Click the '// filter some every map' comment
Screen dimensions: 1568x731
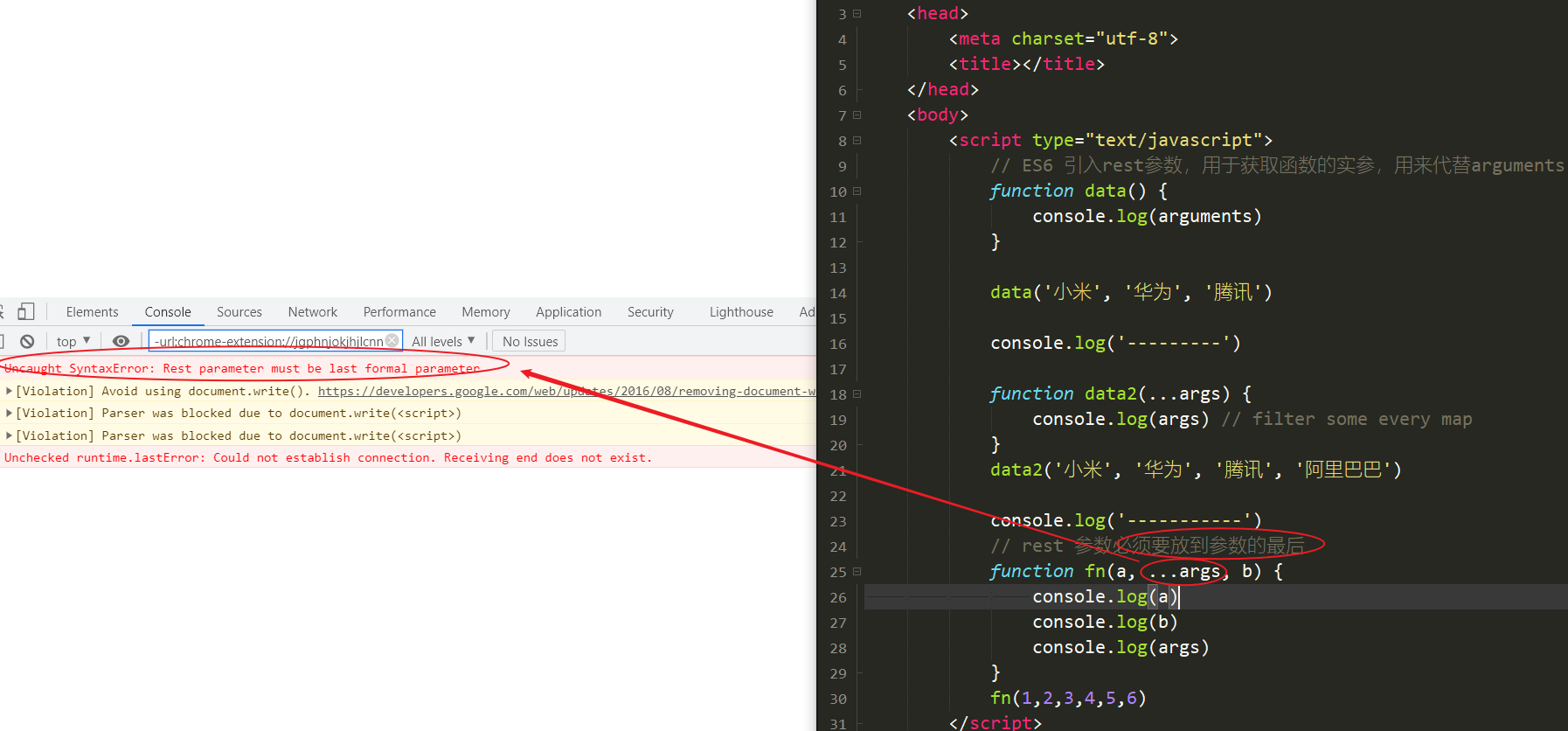(1347, 419)
